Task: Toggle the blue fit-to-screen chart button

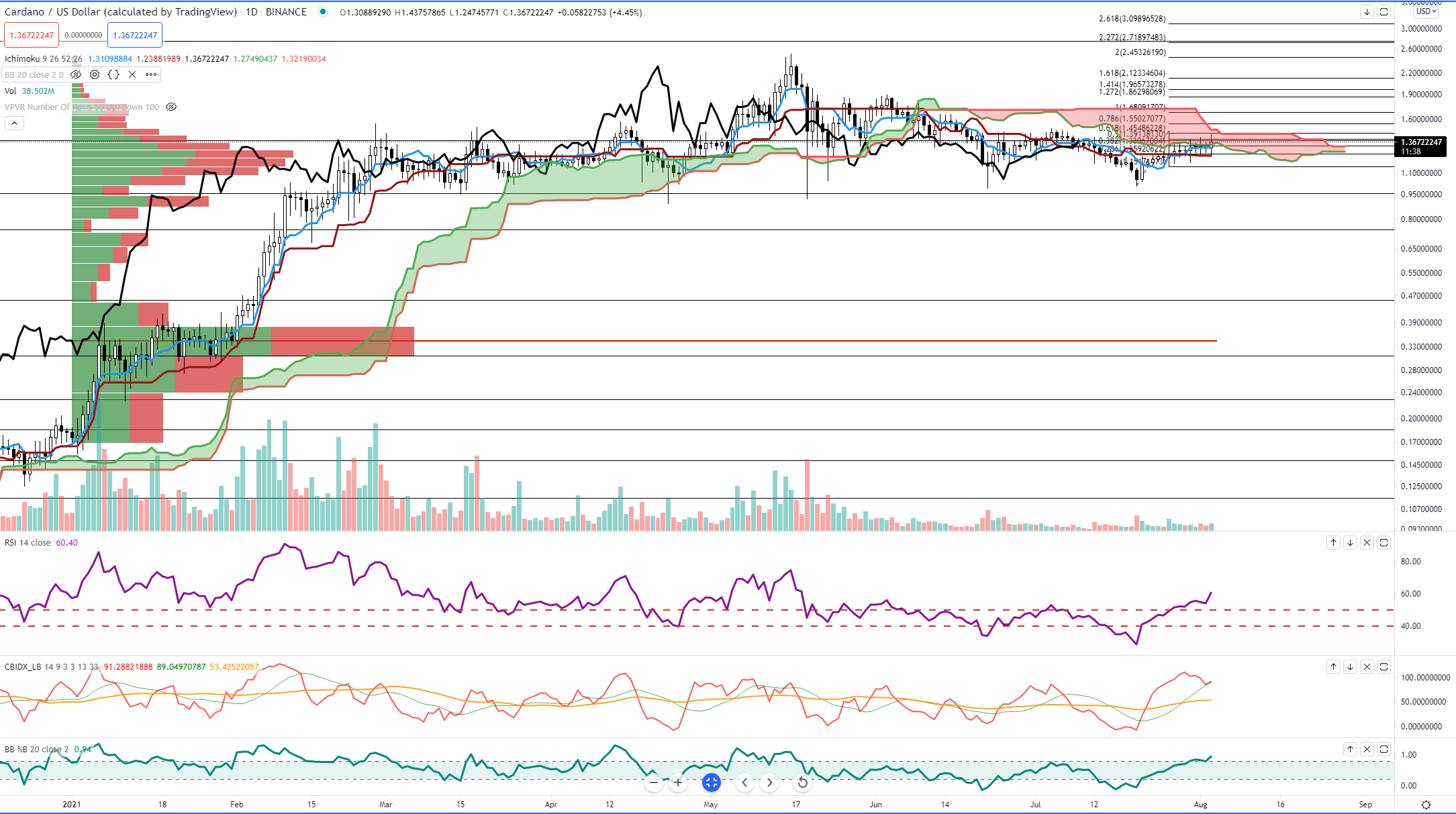Action: click(x=712, y=782)
